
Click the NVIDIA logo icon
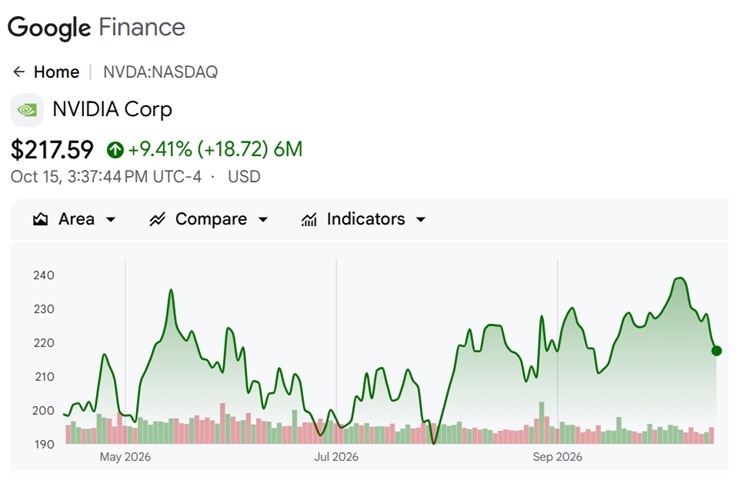[x=27, y=110]
